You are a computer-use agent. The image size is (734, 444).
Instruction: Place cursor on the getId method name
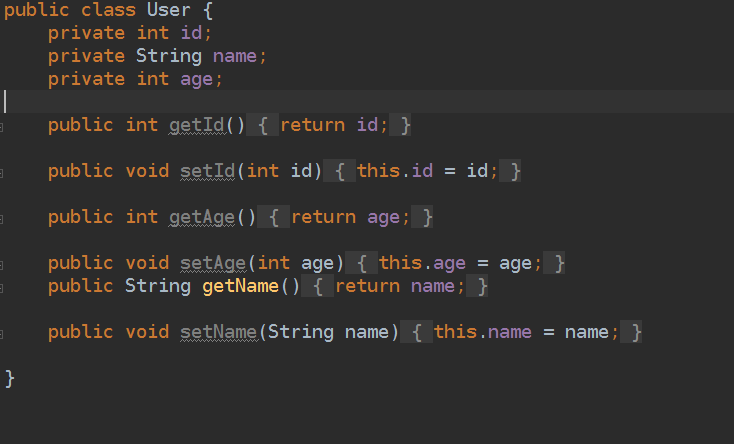(x=197, y=125)
